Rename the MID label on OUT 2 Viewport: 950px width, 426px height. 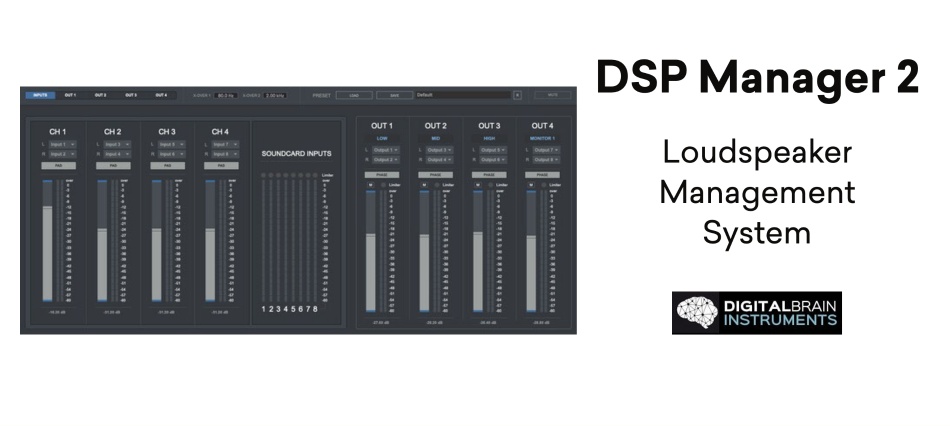(436, 138)
